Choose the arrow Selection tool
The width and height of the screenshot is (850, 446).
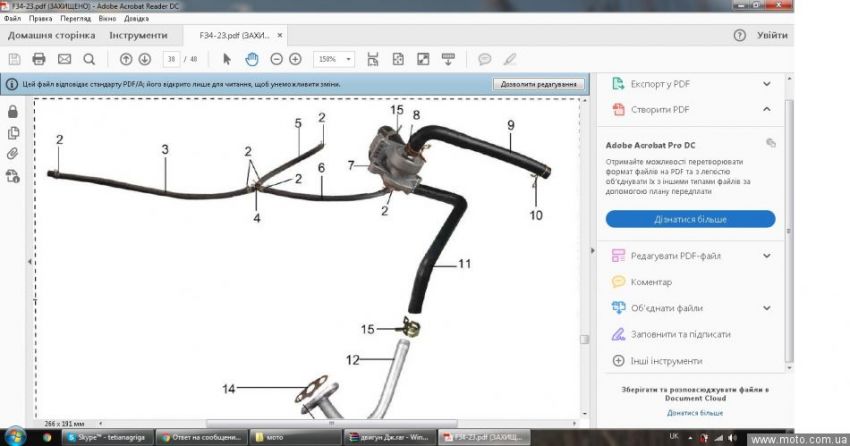click(x=227, y=59)
